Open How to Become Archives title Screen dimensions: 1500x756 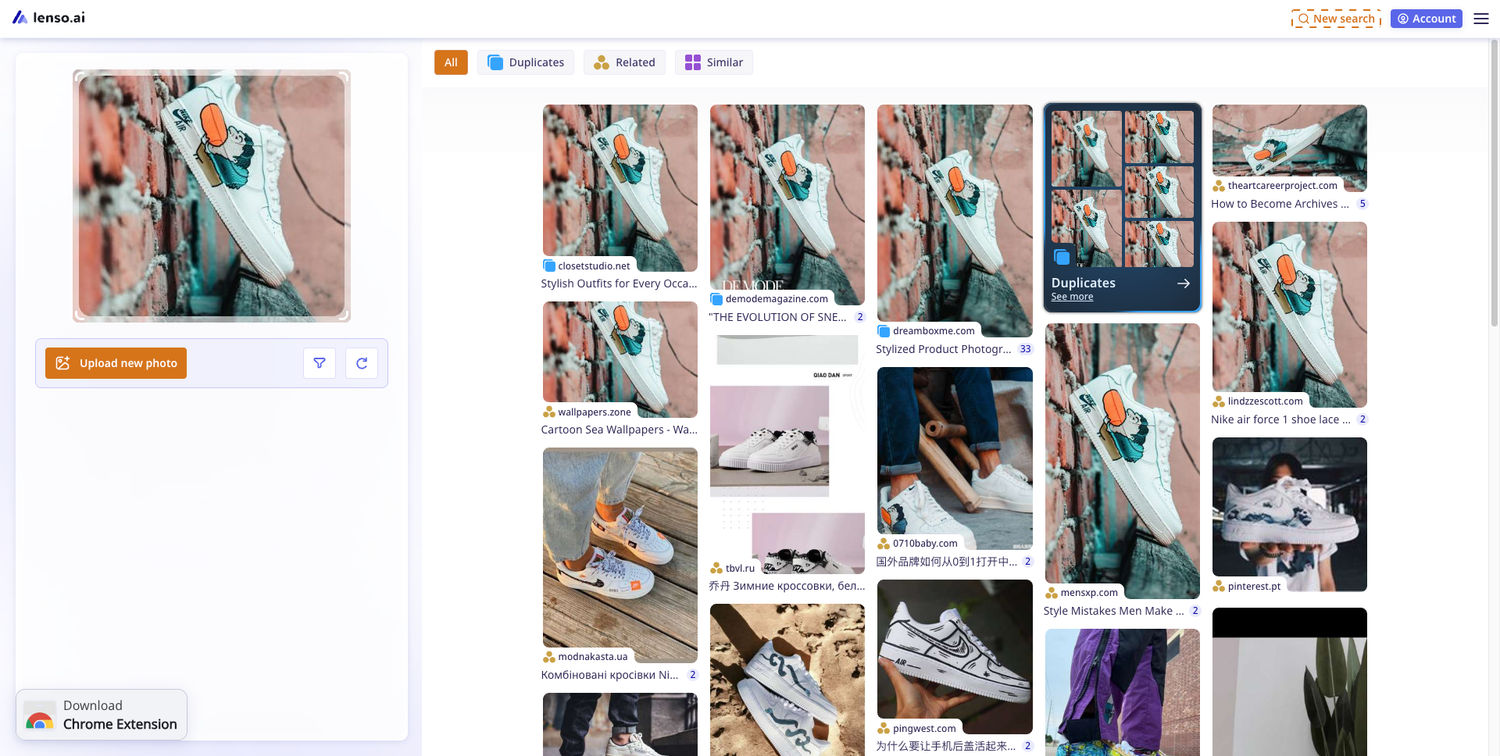pyautogui.click(x=1280, y=204)
